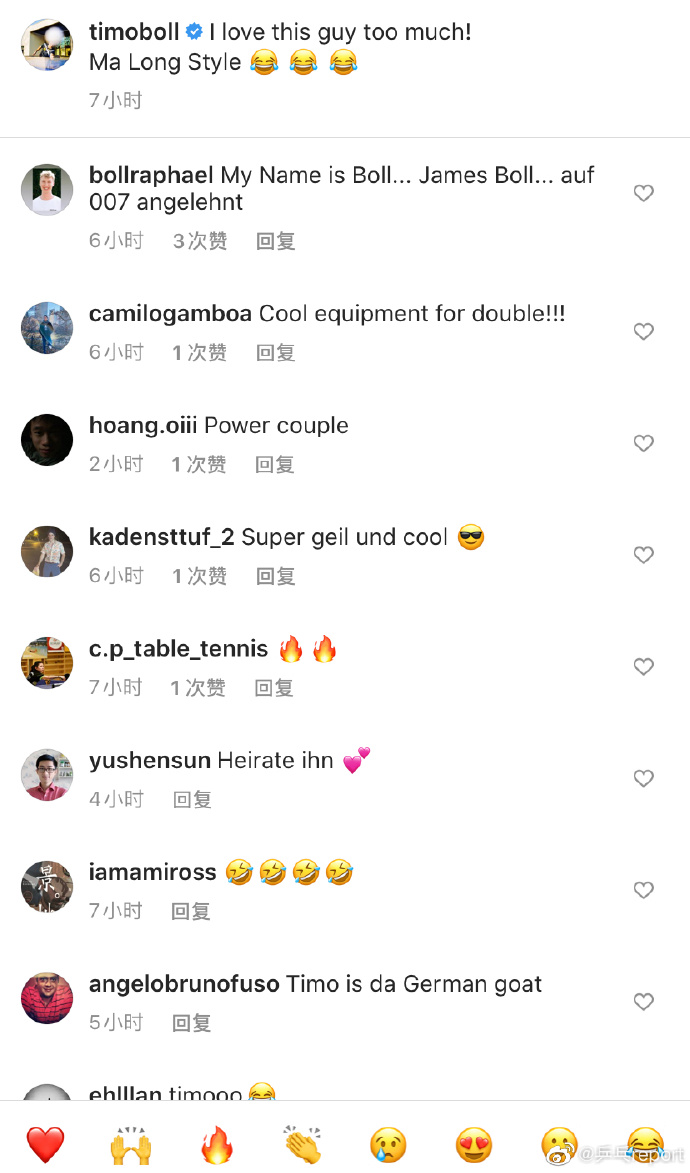Viewport: 690px width, 1173px height.
Task: Like the iamamiross laughing comment
Action: pyautogui.click(x=644, y=889)
